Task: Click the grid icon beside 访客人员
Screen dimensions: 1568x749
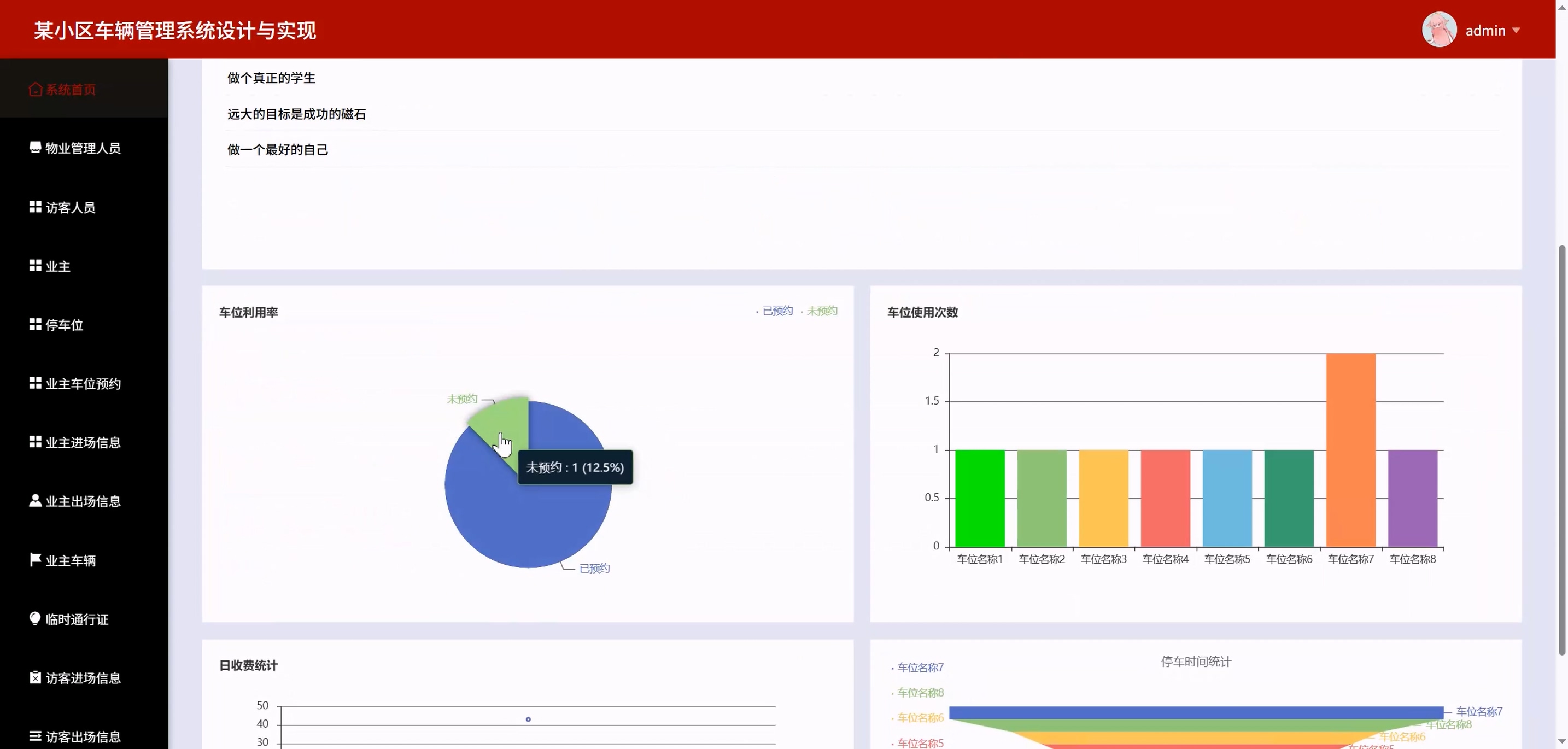Action: click(x=36, y=207)
